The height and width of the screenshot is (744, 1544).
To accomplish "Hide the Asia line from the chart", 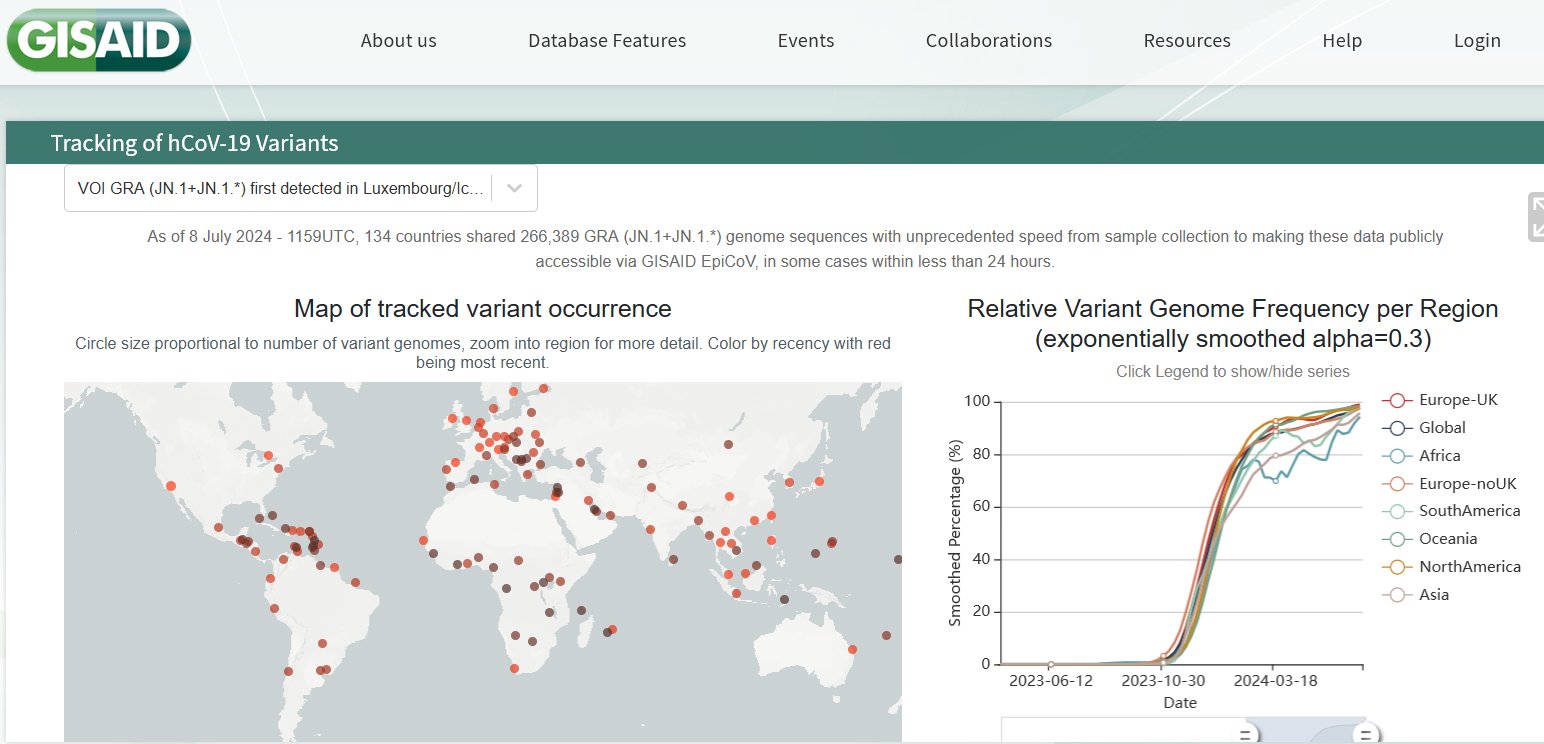I will (1433, 595).
